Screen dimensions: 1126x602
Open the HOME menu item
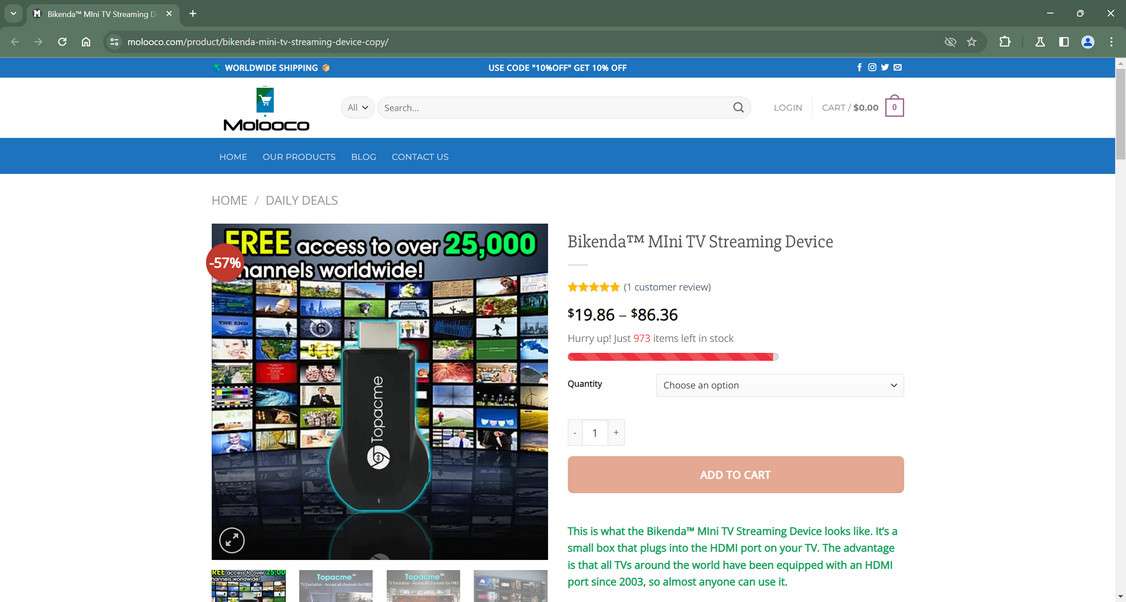pos(233,157)
